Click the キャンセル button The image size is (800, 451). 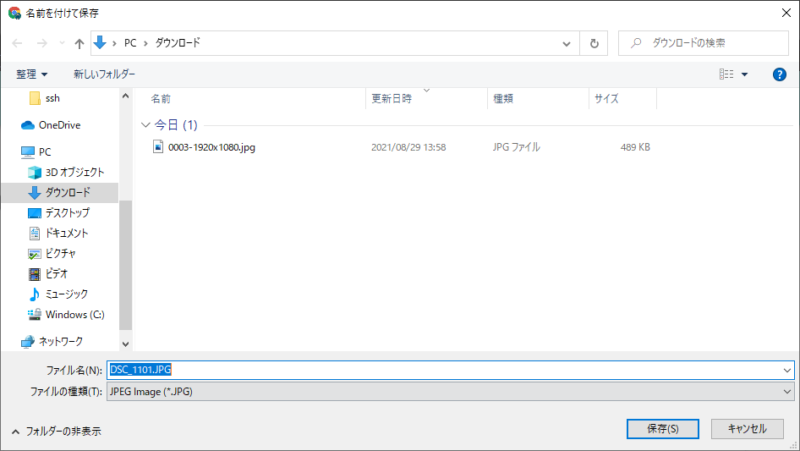click(747, 428)
